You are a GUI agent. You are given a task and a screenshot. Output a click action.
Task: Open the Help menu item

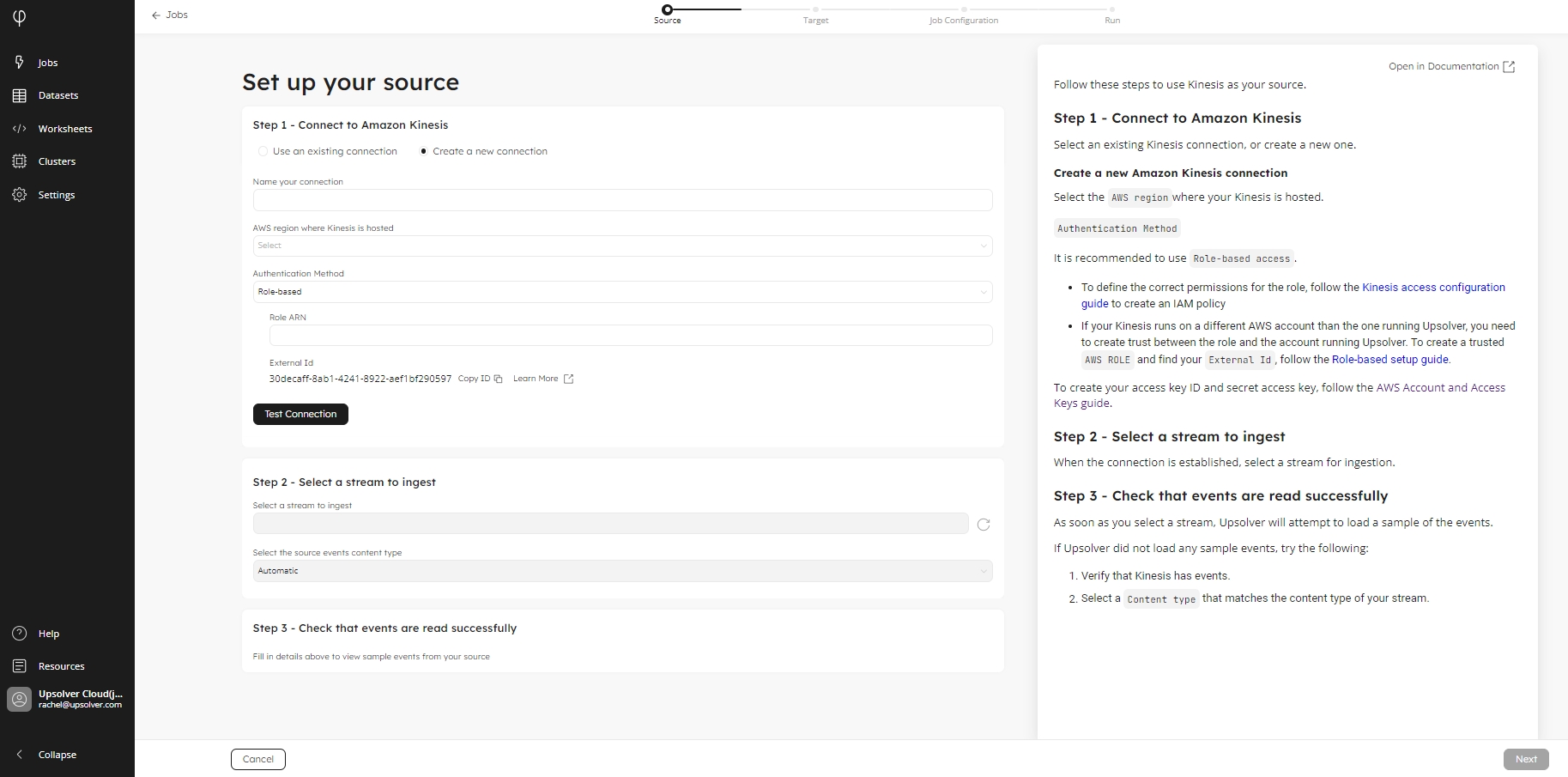point(49,634)
